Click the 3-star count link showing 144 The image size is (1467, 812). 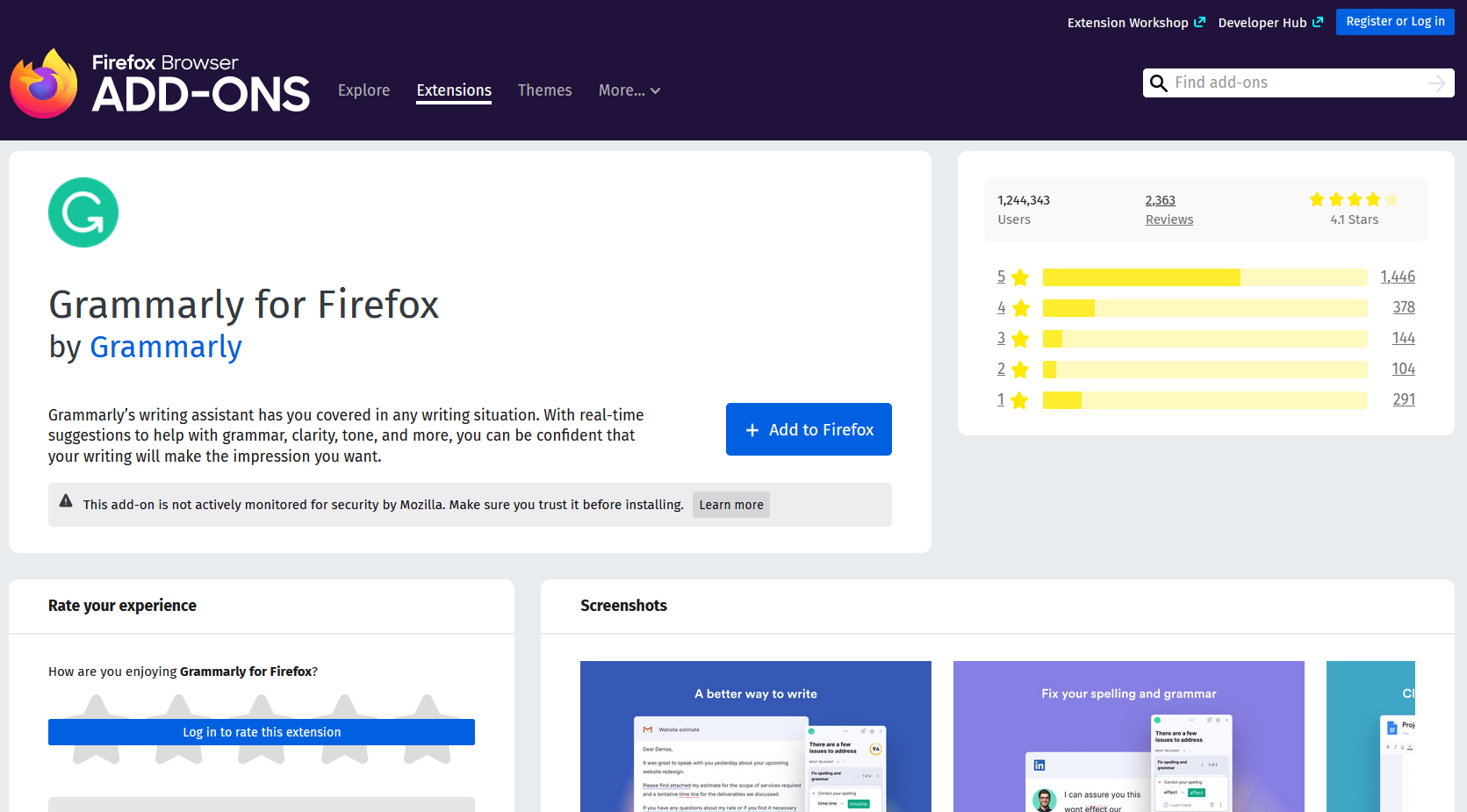pos(1403,338)
